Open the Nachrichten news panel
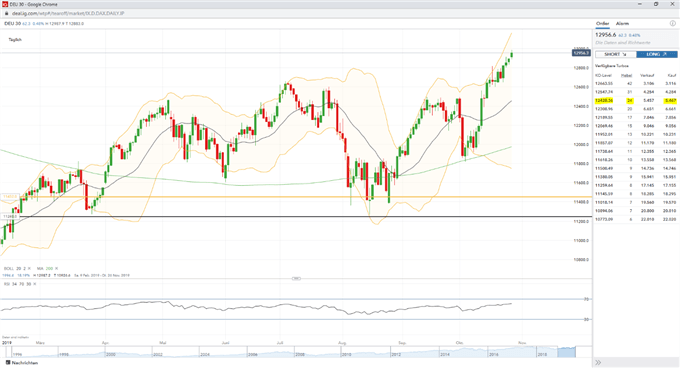 (22, 363)
